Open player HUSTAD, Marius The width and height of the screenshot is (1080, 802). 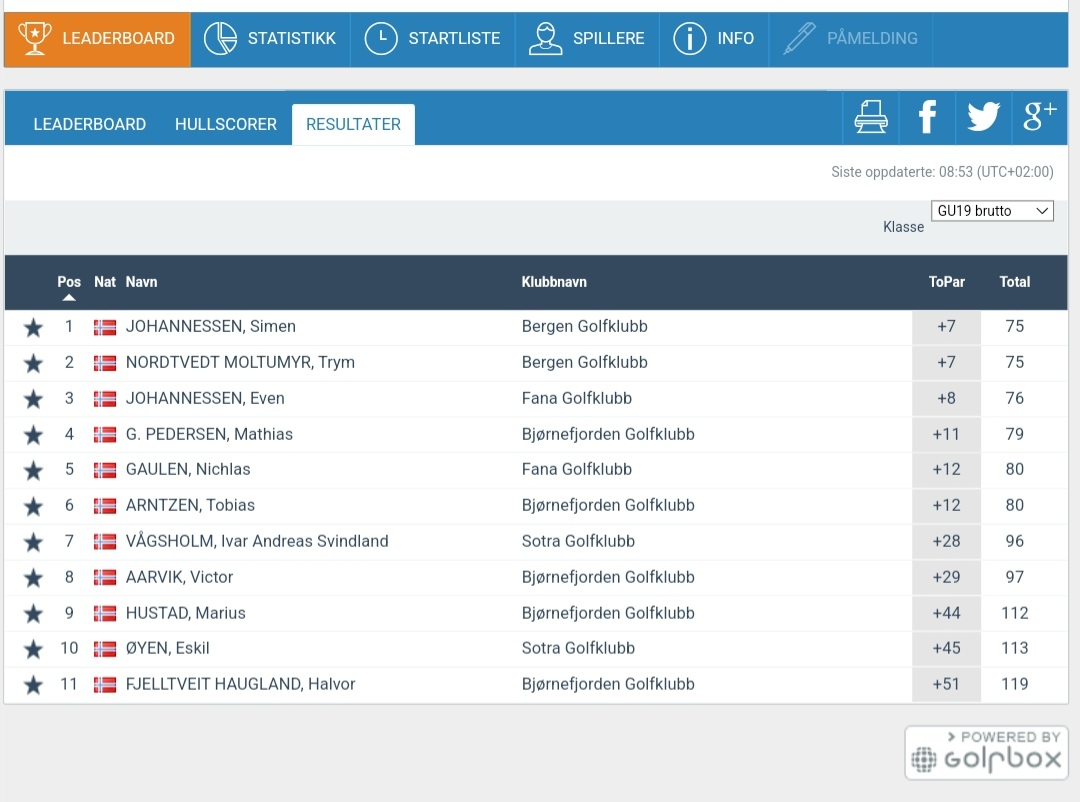pyautogui.click(x=185, y=613)
